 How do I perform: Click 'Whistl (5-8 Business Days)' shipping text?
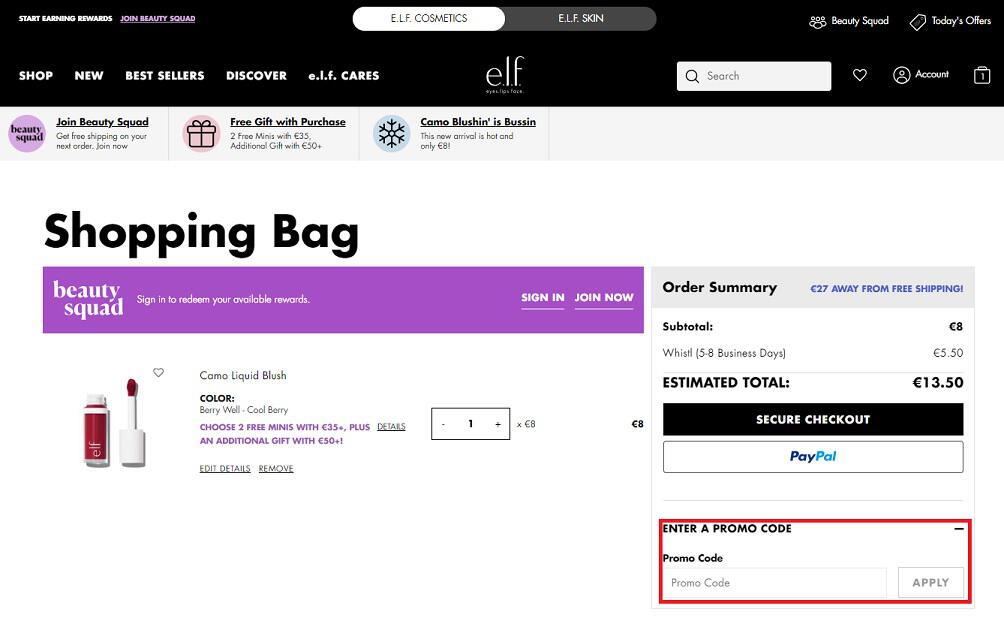point(724,353)
